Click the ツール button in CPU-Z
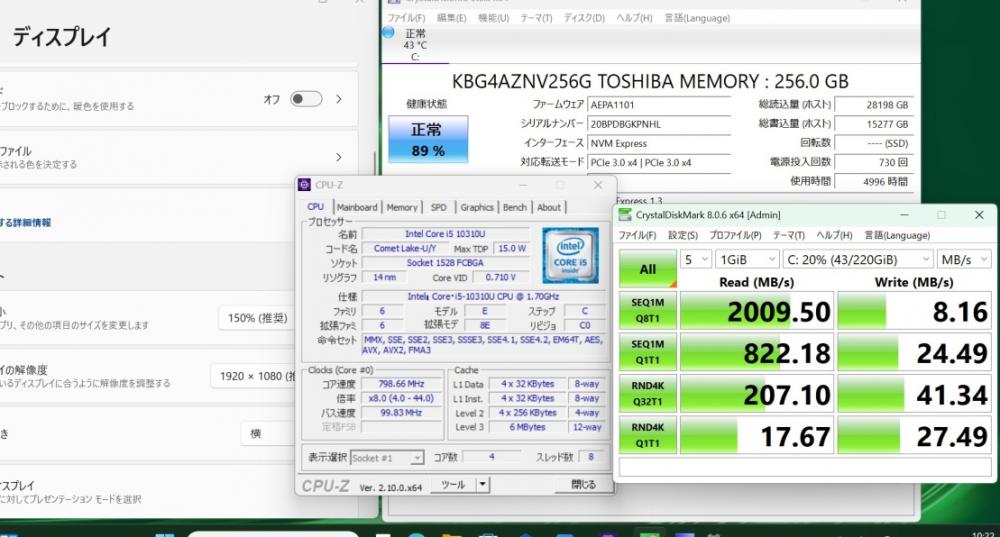This screenshot has width=1000, height=537. click(x=453, y=485)
